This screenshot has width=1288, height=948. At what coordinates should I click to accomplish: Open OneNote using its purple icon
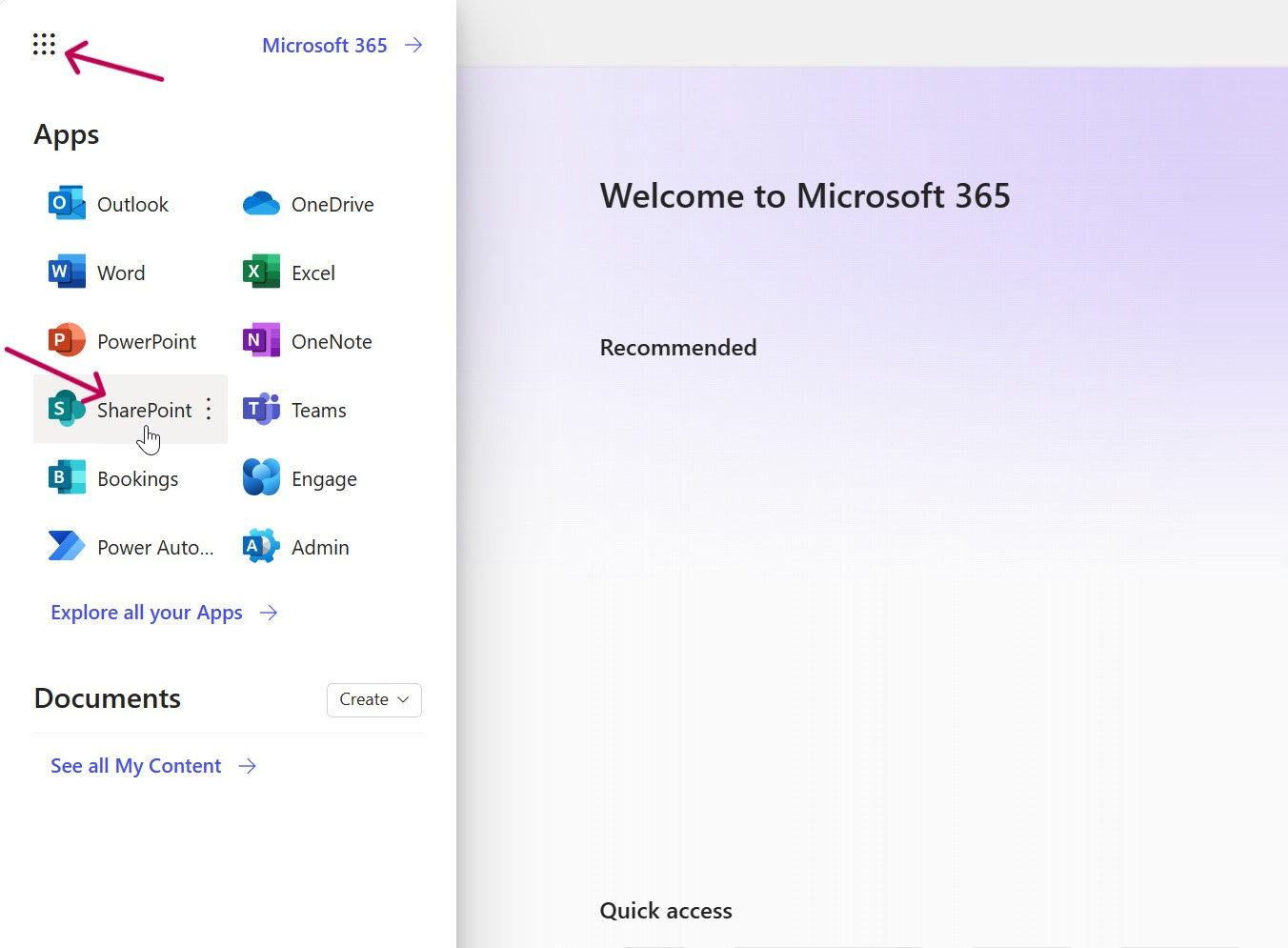click(x=261, y=340)
